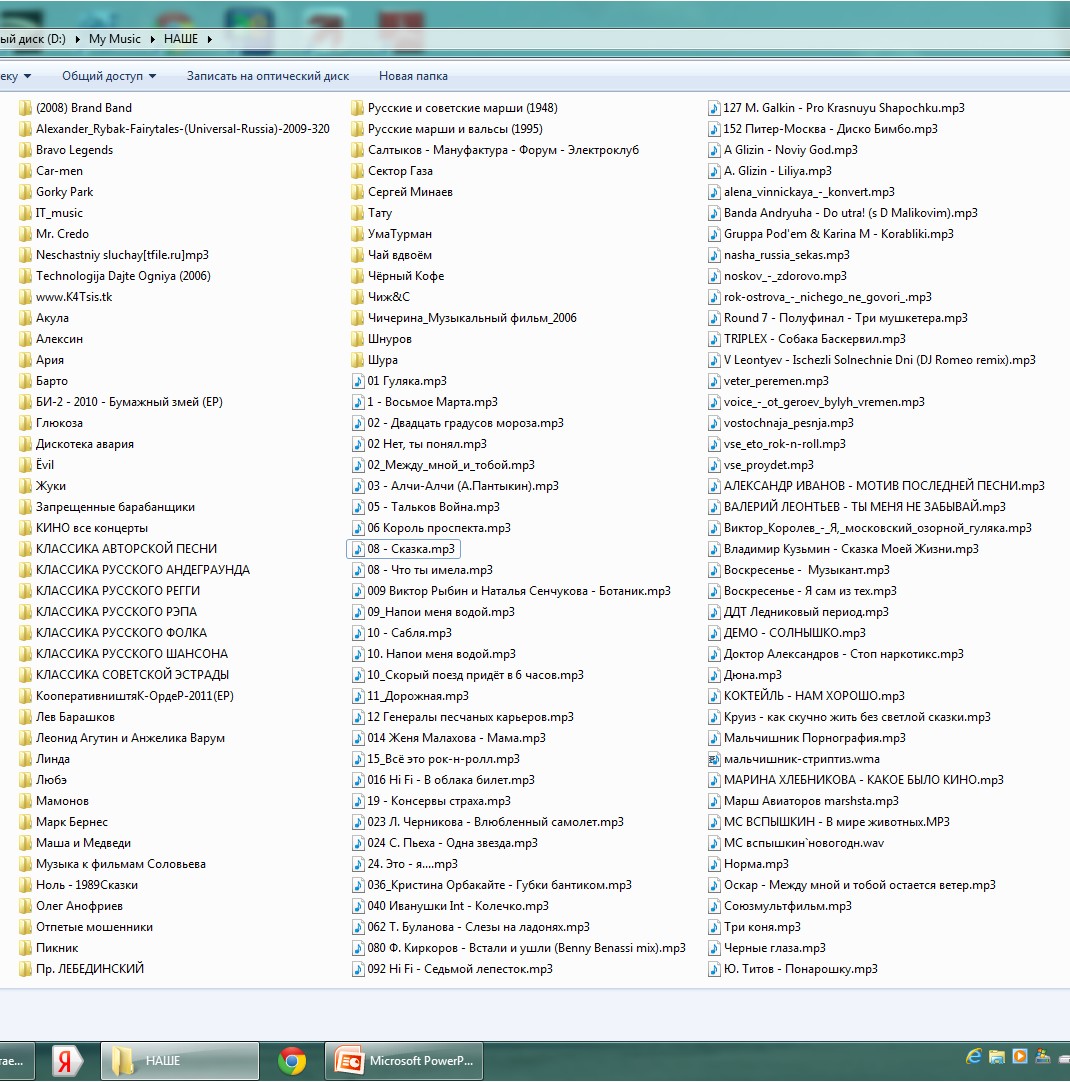Select the Чиж&С folder icon
The image size is (1070, 1082).
[x=357, y=297]
